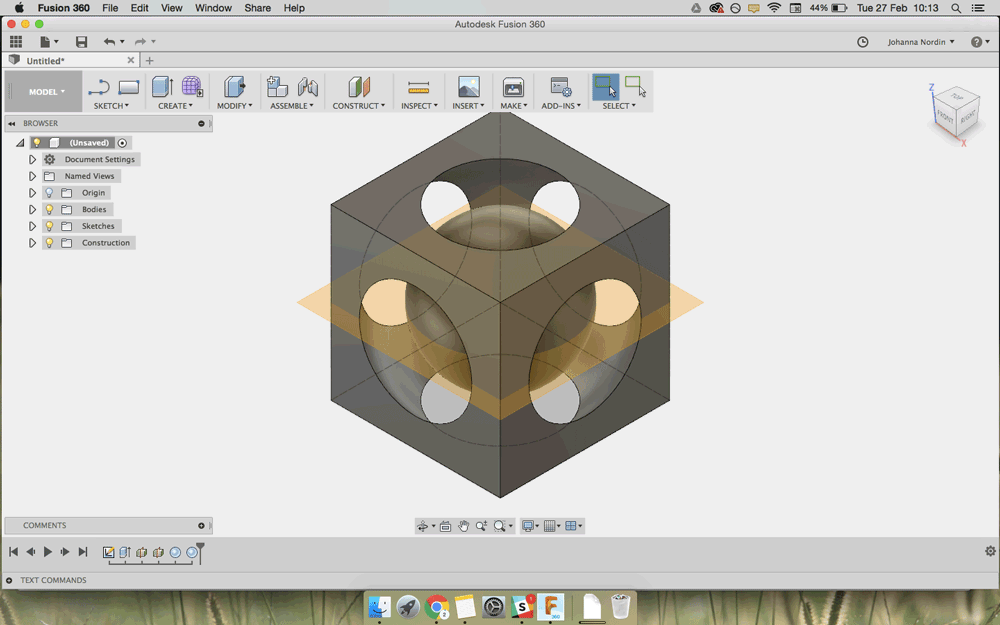Image resolution: width=1000 pixels, height=625 pixels.
Task: Click the Offset Plane construct icon
Action: click(358, 87)
